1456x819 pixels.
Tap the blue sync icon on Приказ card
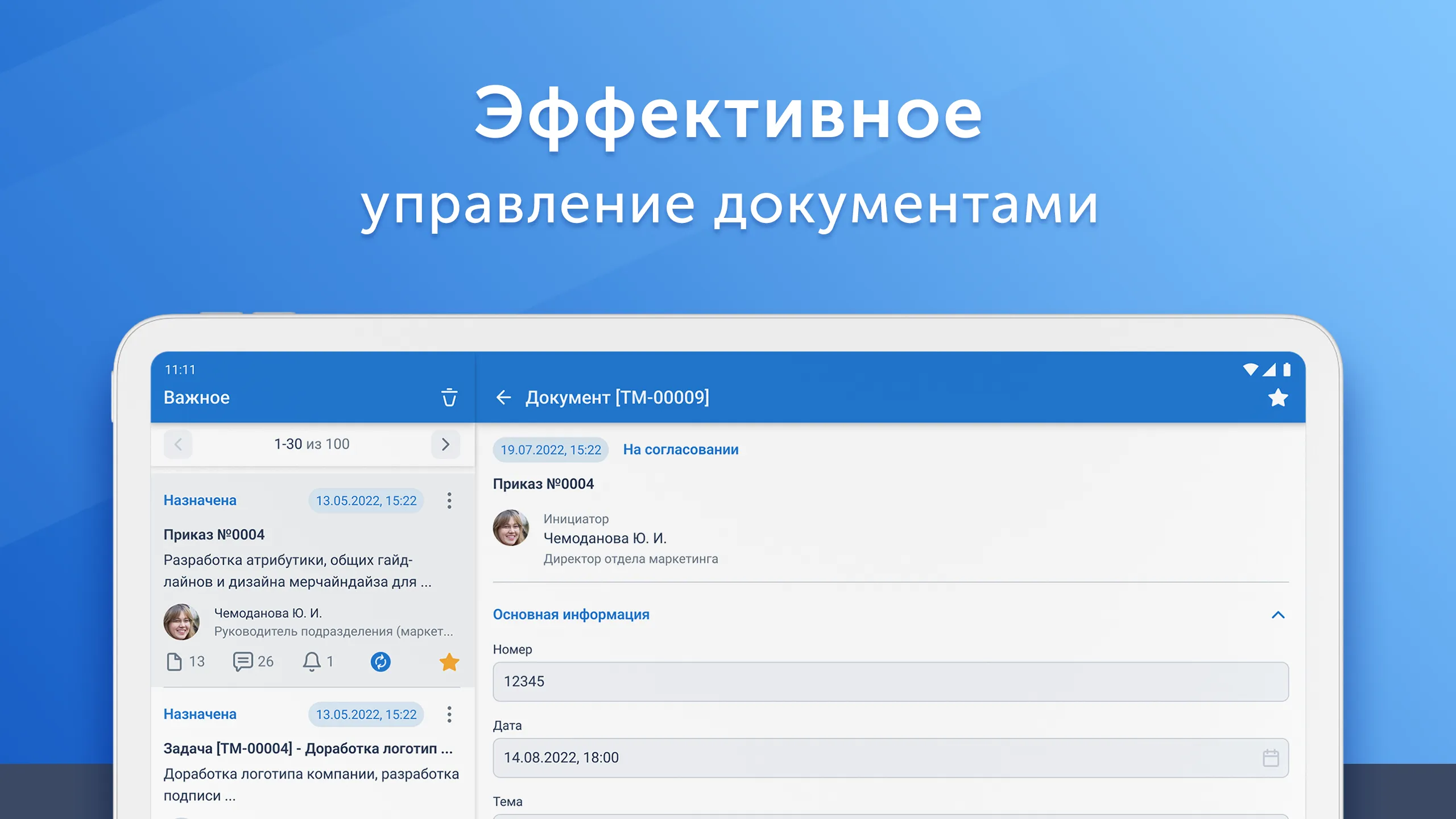(x=380, y=661)
